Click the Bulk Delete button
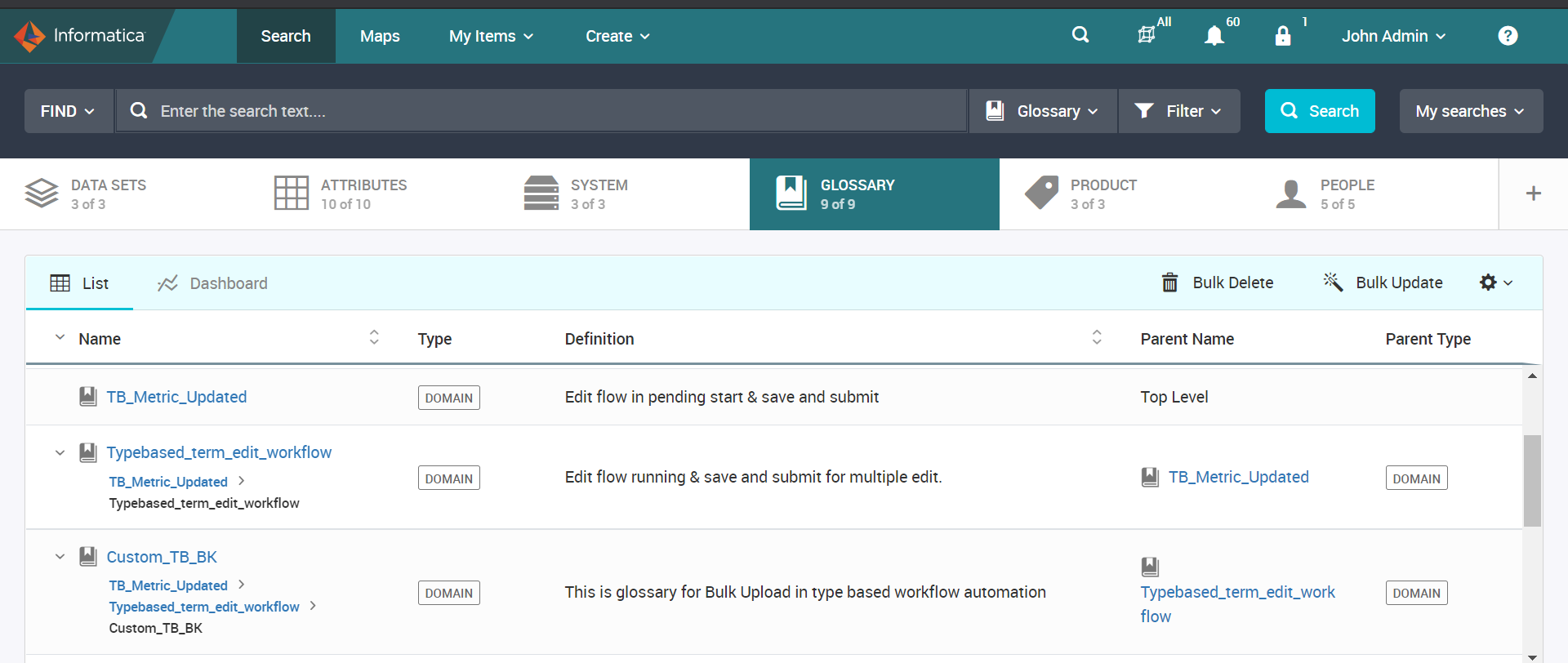This screenshot has width=1568, height=663. pyautogui.click(x=1218, y=283)
